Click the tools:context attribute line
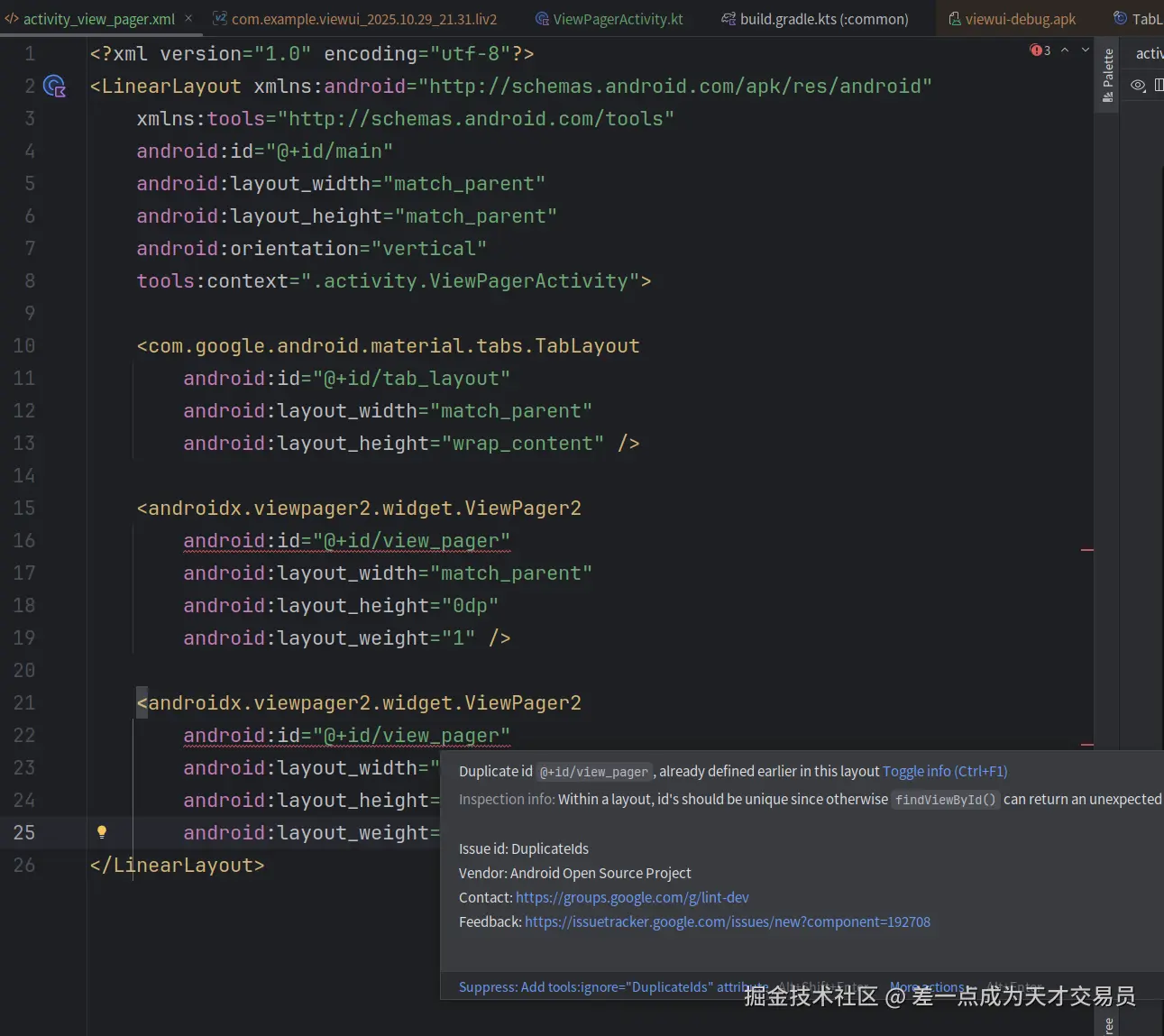Viewport: 1164px width, 1036px height. point(394,281)
